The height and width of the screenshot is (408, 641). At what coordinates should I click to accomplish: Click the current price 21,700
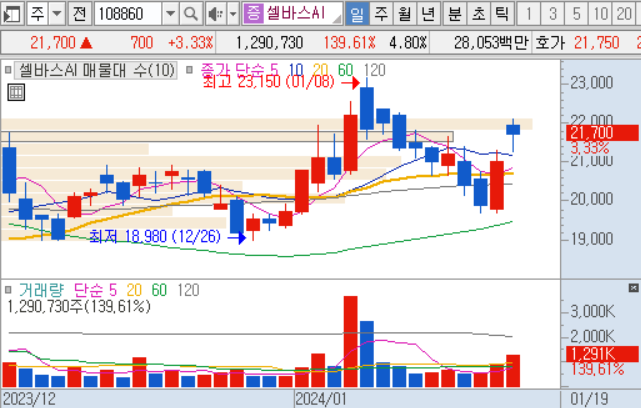53,43
